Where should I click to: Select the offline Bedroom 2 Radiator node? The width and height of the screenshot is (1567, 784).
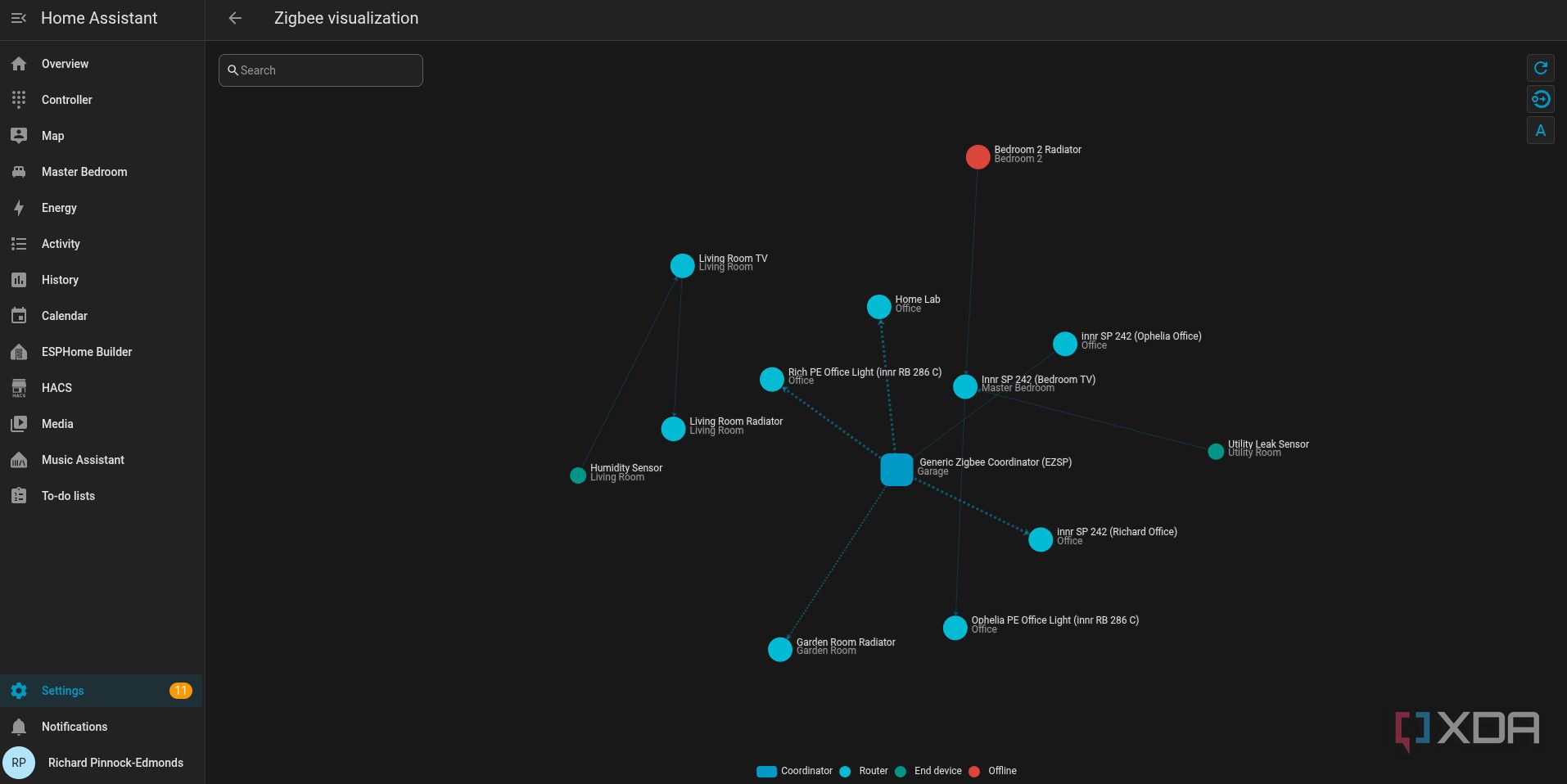click(x=978, y=156)
